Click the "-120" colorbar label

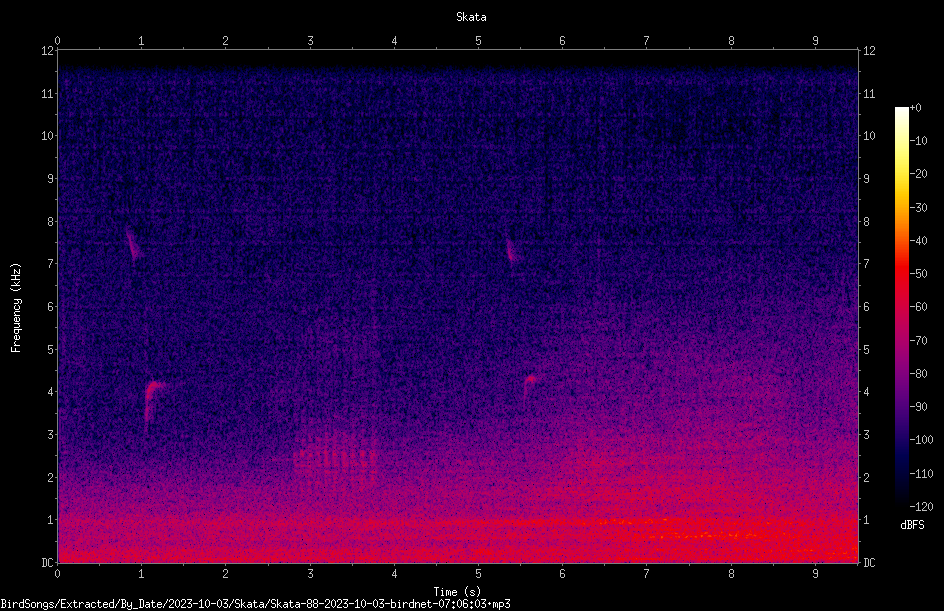coord(921,506)
